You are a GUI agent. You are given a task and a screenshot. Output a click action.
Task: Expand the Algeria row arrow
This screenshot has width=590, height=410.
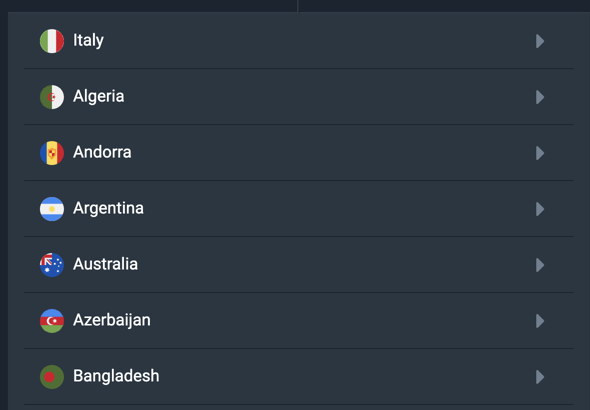click(x=540, y=97)
